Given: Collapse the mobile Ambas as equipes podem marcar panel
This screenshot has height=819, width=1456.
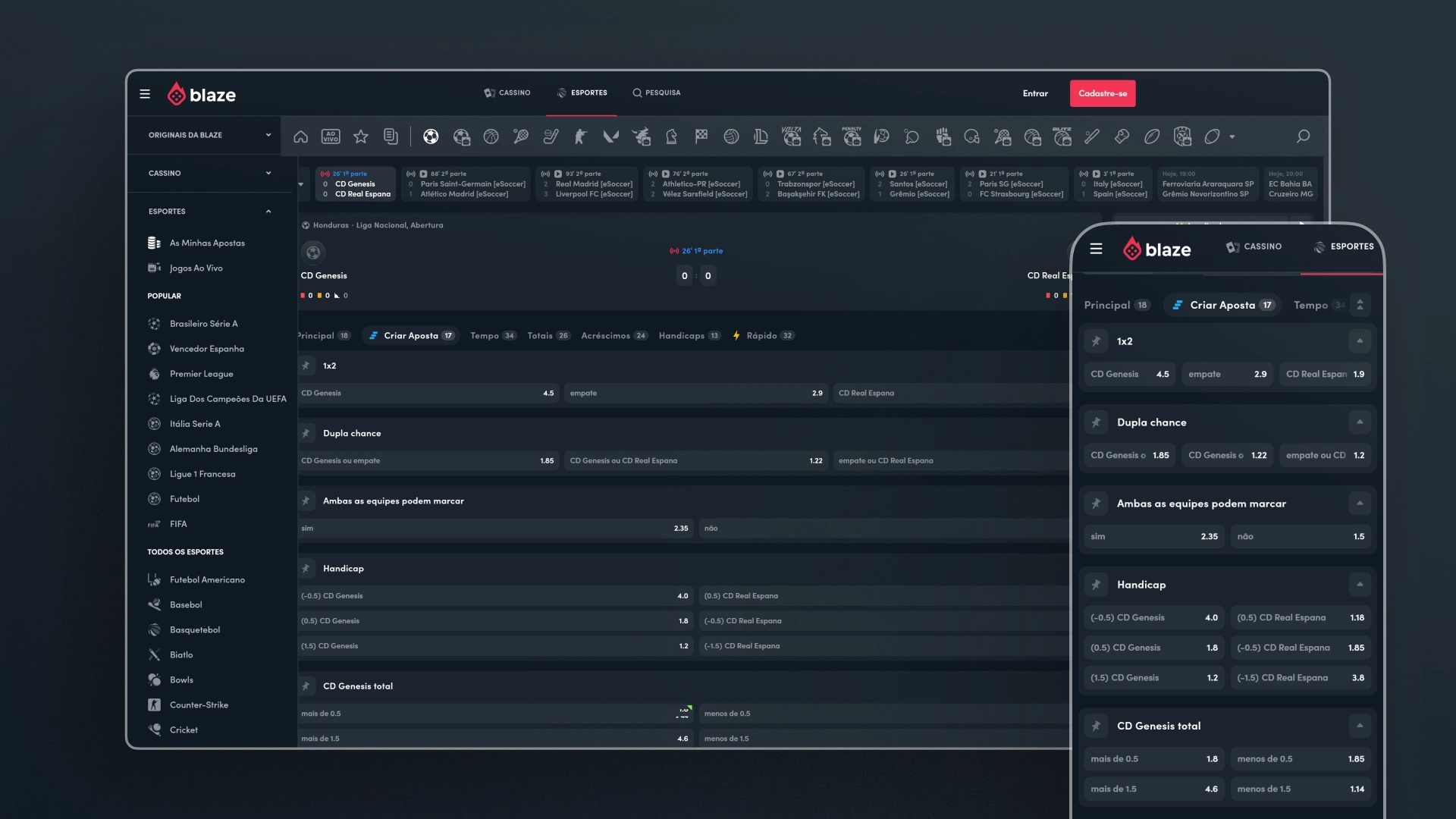Looking at the screenshot, I should click(x=1360, y=504).
